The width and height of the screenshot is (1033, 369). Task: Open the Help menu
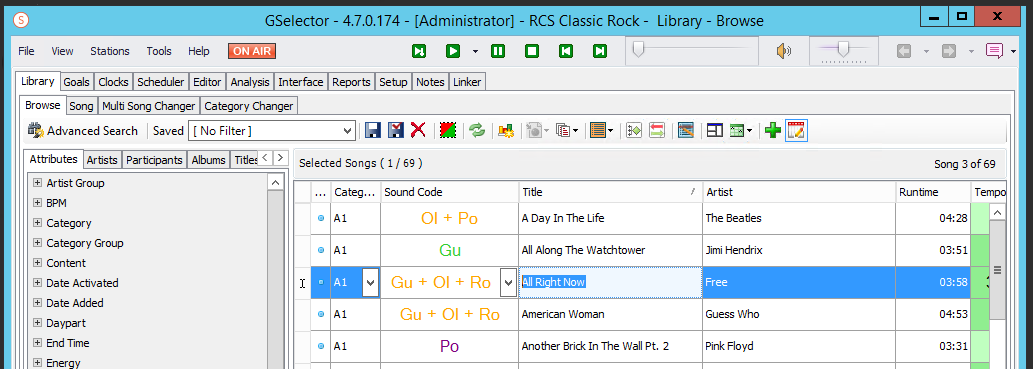(198, 51)
